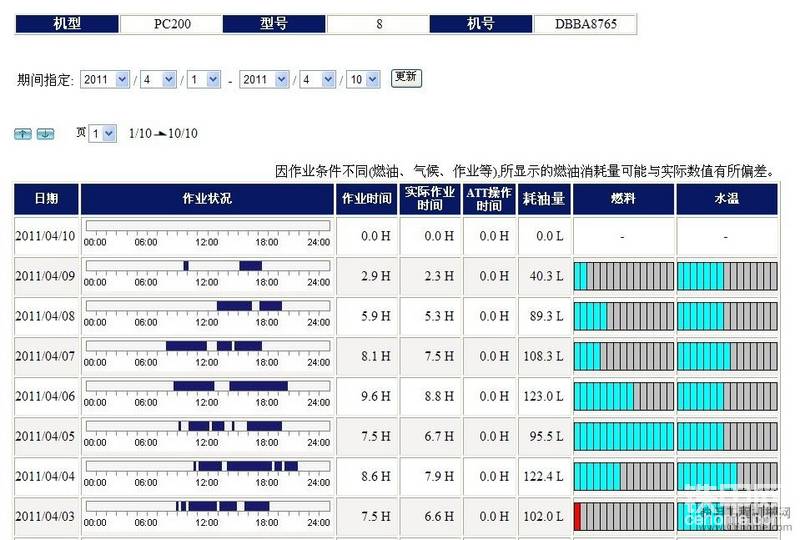Select the date cell 2011/04/10

point(46,236)
